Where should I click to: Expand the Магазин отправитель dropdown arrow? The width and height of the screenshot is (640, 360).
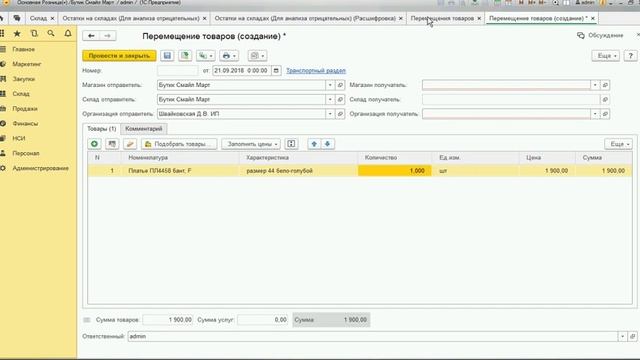pos(330,85)
